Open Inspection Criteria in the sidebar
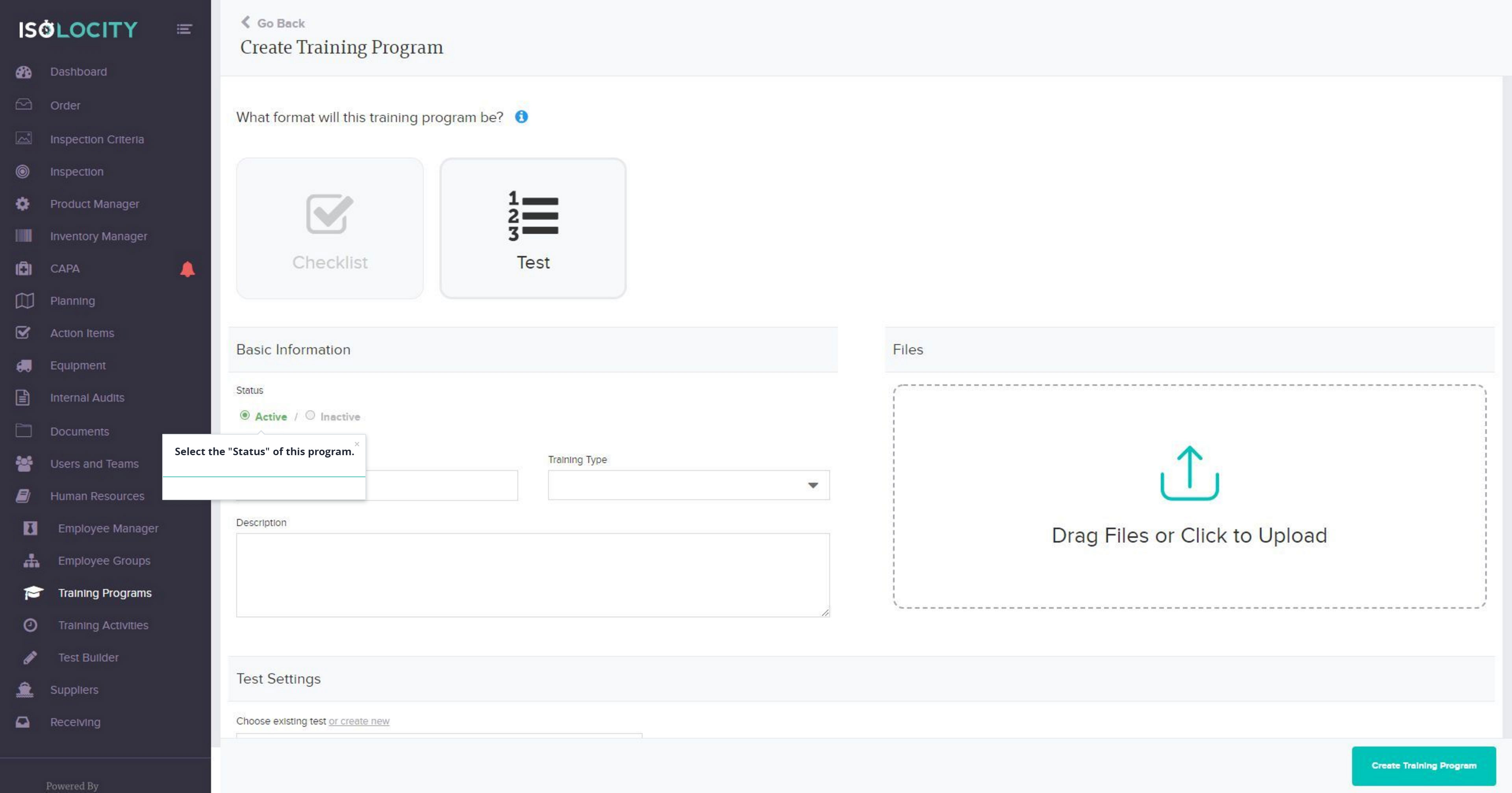The image size is (1512, 793). (x=97, y=139)
